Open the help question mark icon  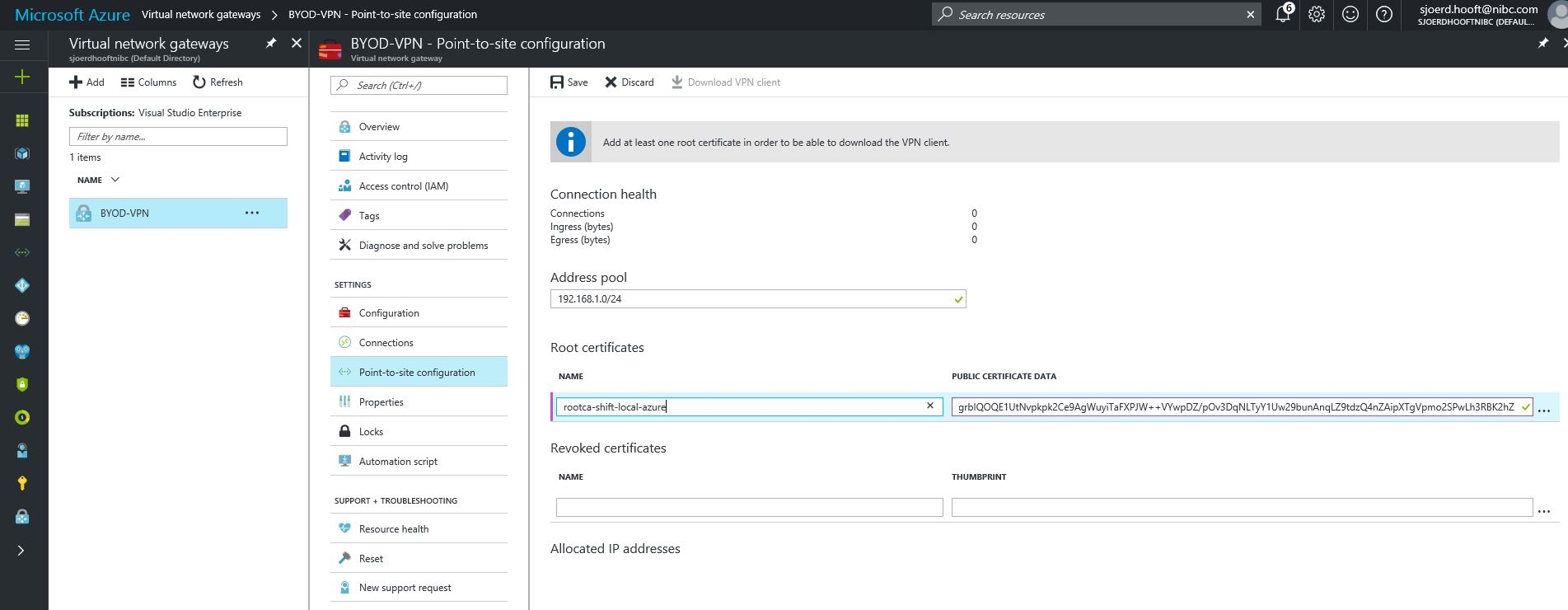tap(1384, 14)
